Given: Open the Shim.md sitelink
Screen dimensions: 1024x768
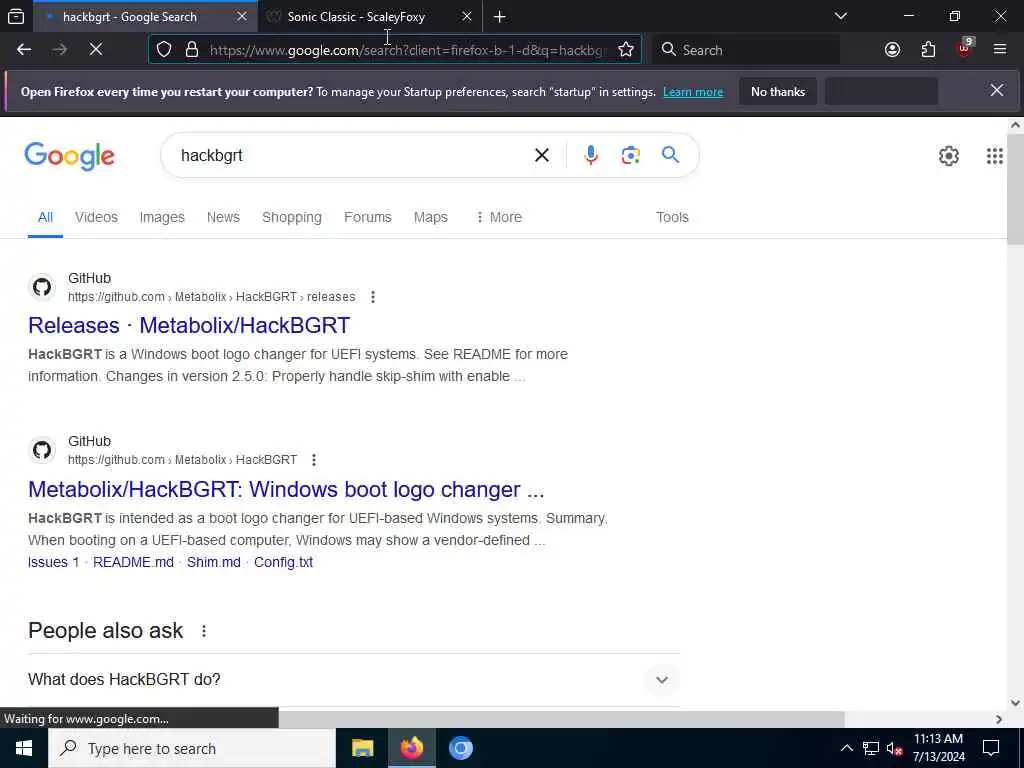Looking at the screenshot, I should [x=214, y=562].
